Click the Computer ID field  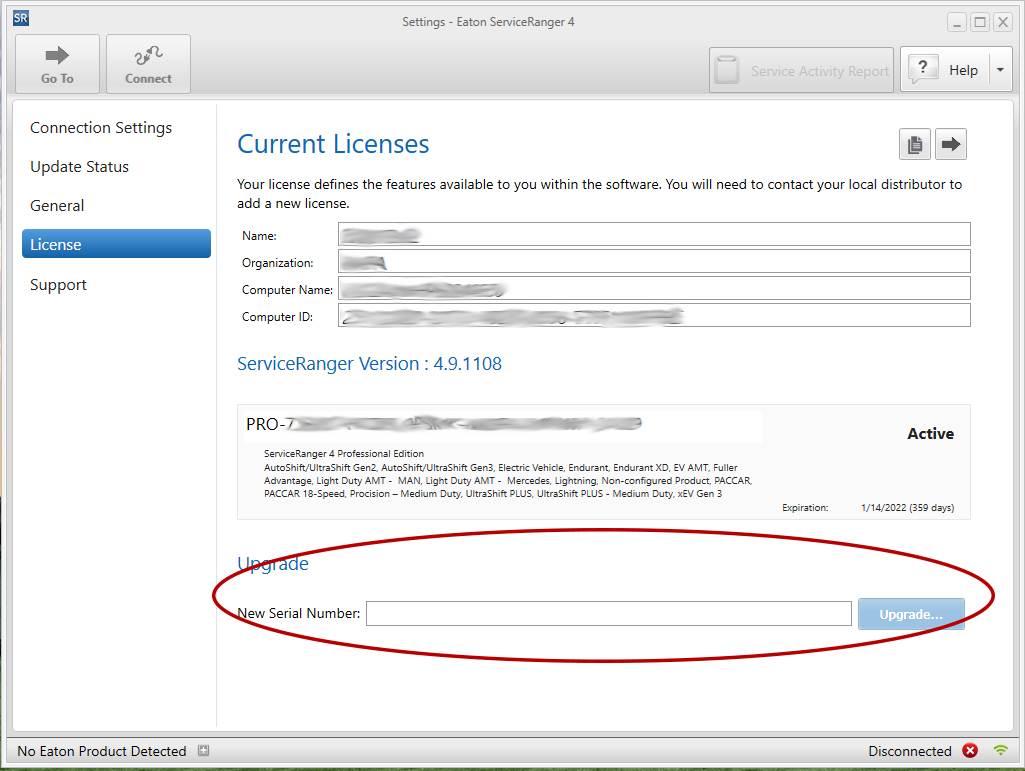[654, 315]
